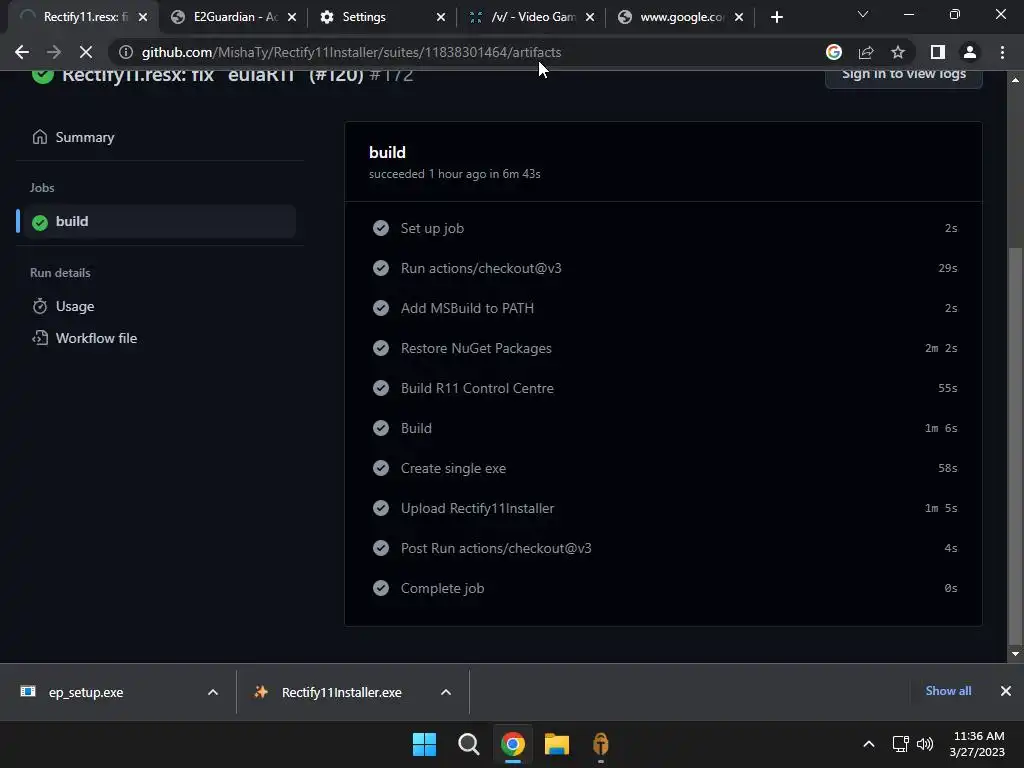Click 'succeeded 1 hour ago in 6m 43s' text
This screenshot has height=768, width=1024.
coord(455,174)
